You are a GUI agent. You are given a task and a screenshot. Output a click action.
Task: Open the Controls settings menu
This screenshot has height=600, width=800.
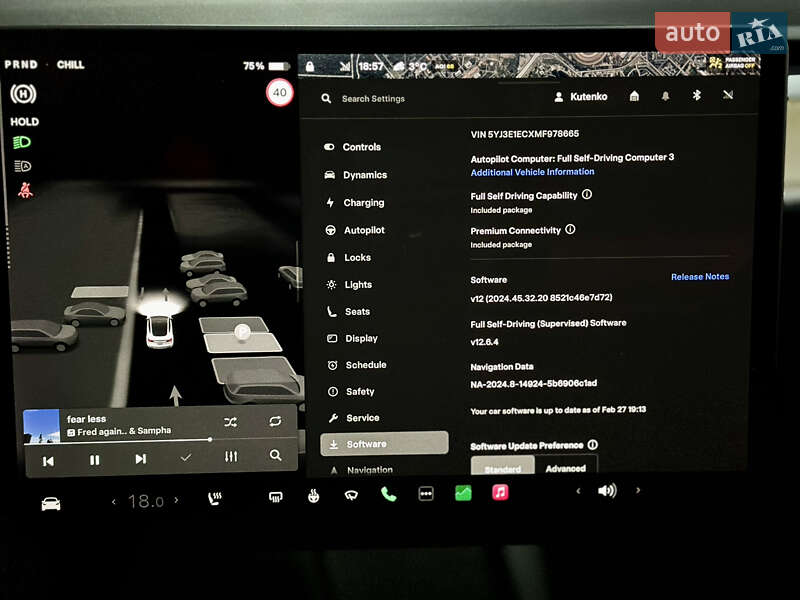[x=353, y=147]
